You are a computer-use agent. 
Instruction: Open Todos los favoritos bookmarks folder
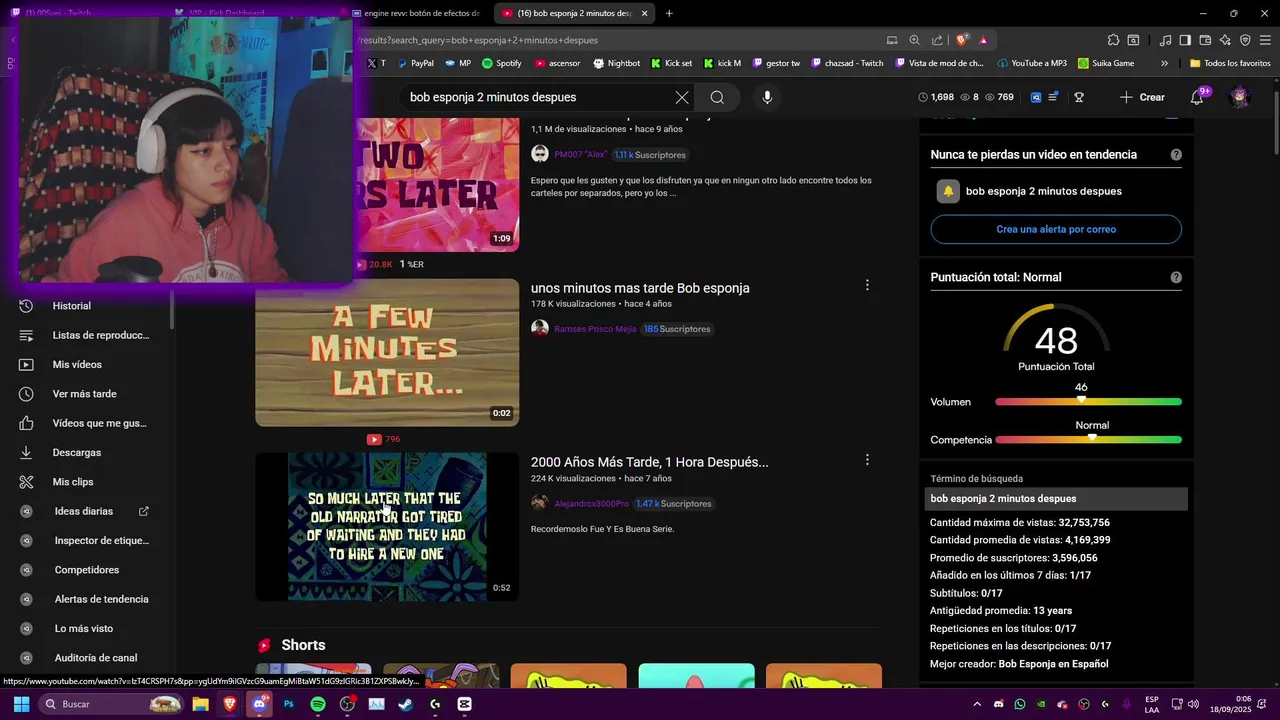(1230, 63)
